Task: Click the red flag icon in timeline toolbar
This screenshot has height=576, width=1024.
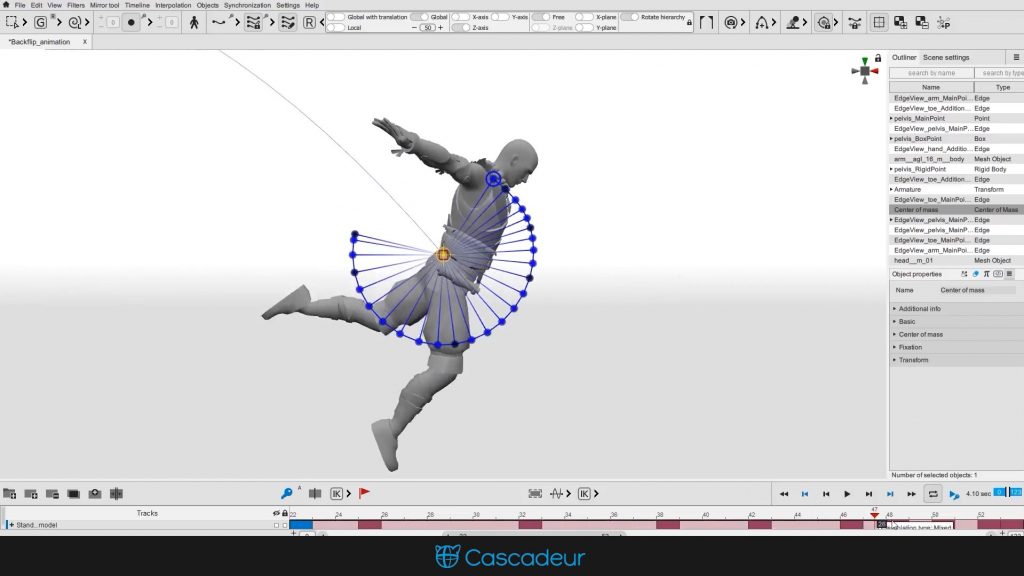Action: (x=364, y=493)
